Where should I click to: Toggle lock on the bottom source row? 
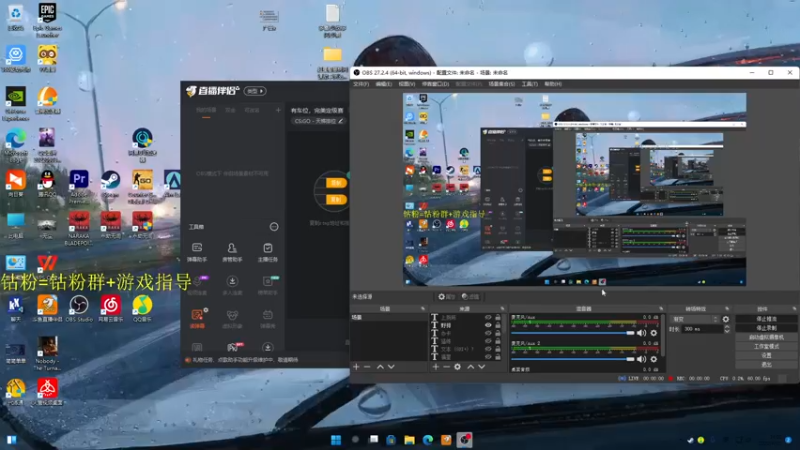click(497, 357)
